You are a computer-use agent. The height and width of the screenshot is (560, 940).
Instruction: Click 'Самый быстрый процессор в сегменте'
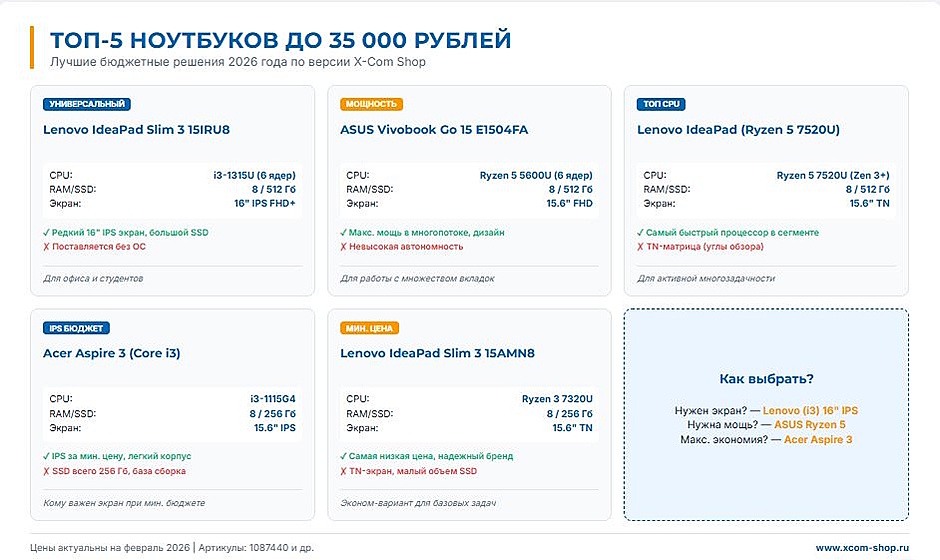coord(728,232)
